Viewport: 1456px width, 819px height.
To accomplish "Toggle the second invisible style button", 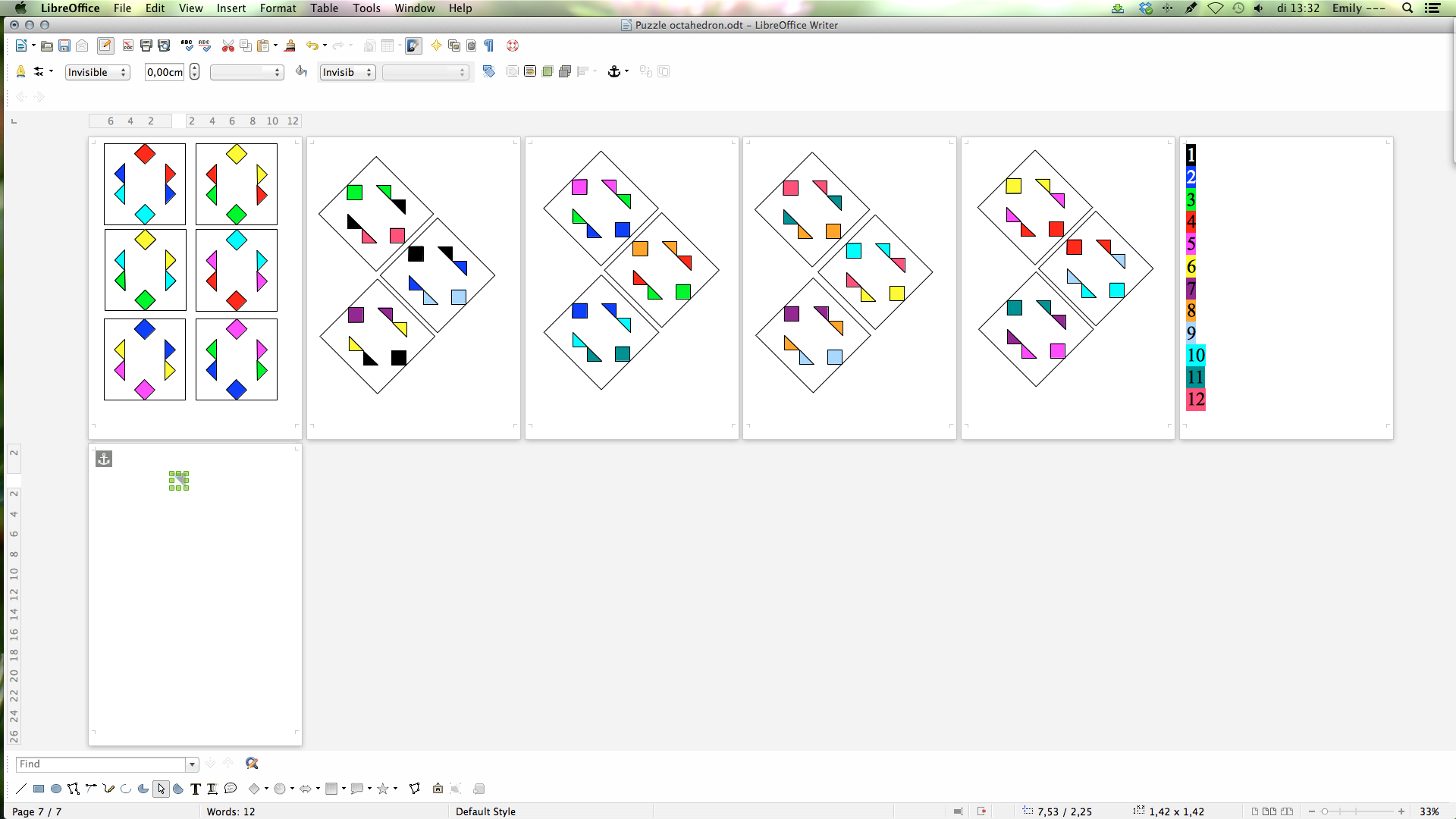I will pyautogui.click(x=343, y=71).
